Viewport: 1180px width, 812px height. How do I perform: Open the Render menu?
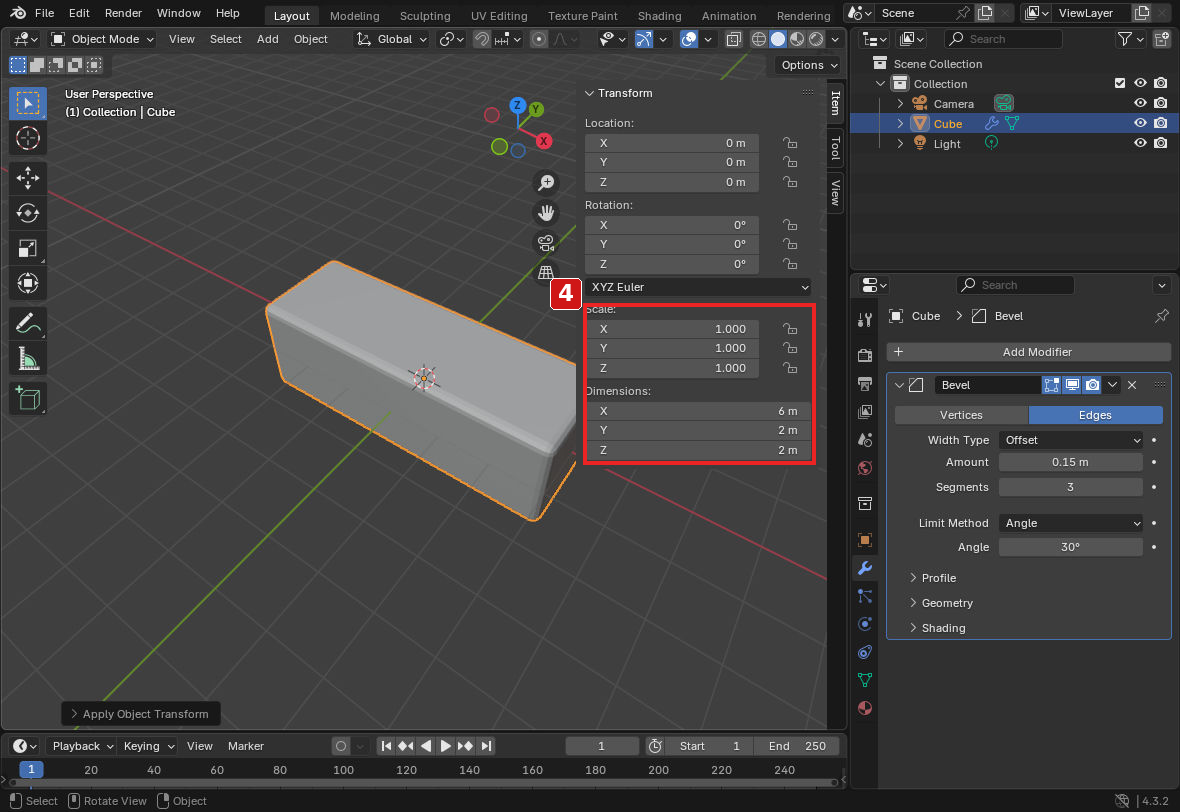pos(123,13)
